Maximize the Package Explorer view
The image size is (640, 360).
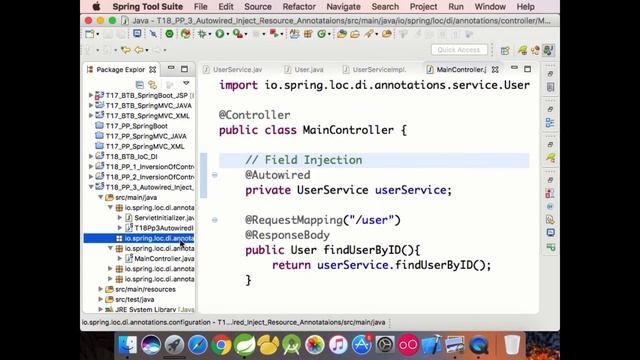[x=184, y=69]
